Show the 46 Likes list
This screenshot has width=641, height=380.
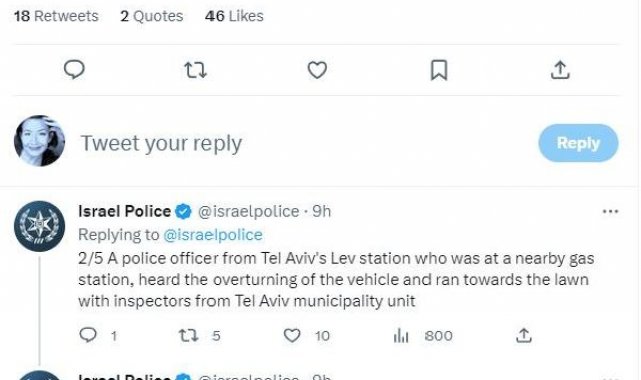234,16
